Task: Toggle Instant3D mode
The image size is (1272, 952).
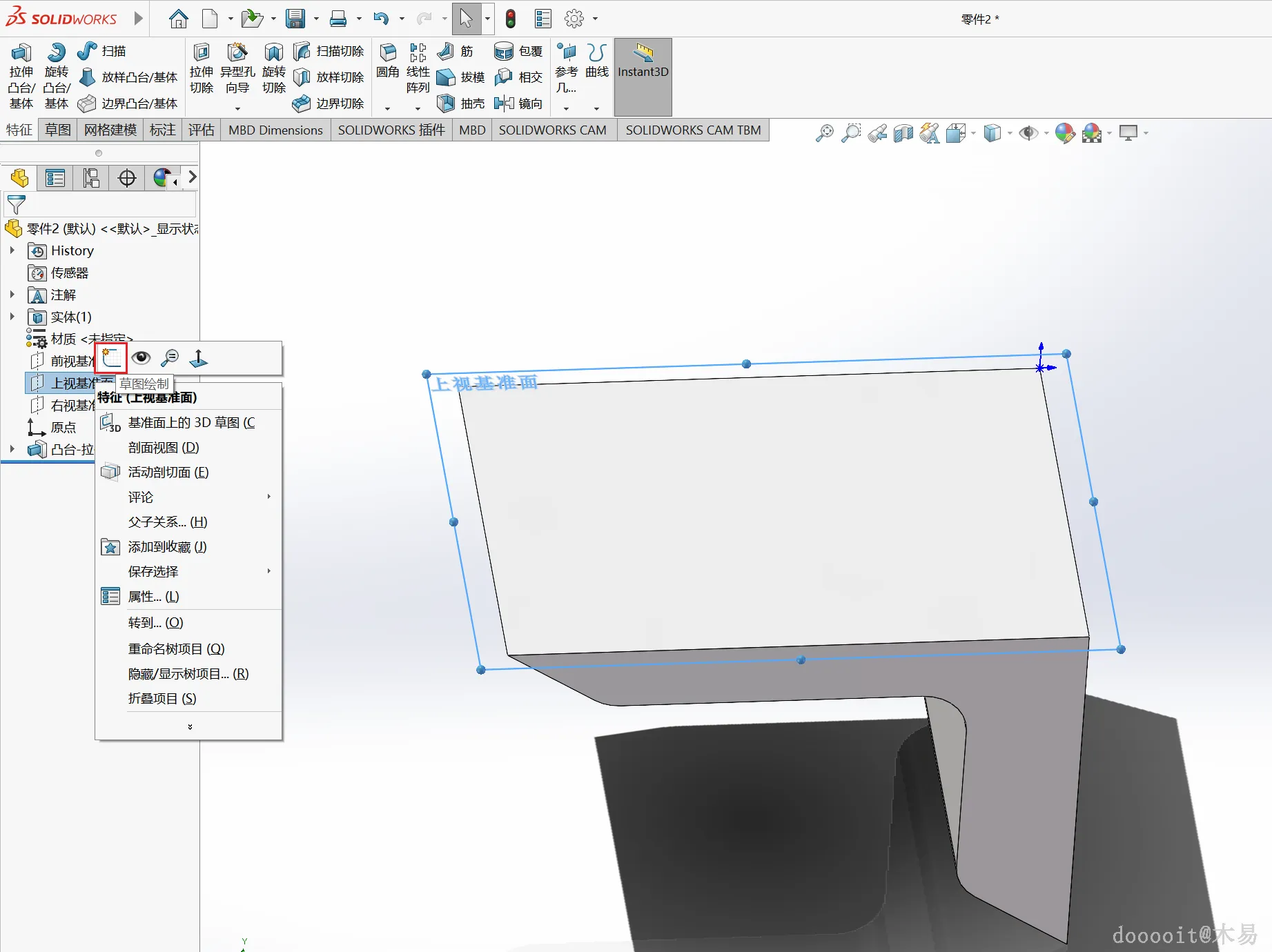Action: (643, 62)
